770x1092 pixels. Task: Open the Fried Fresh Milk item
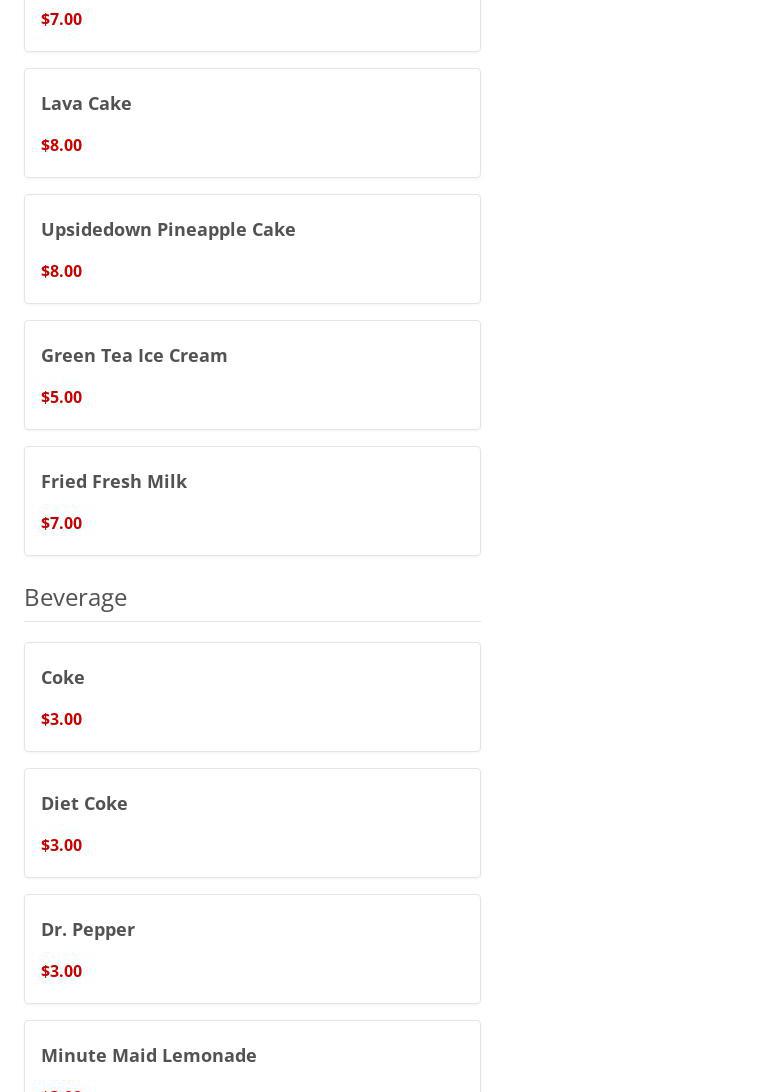[x=114, y=481]
